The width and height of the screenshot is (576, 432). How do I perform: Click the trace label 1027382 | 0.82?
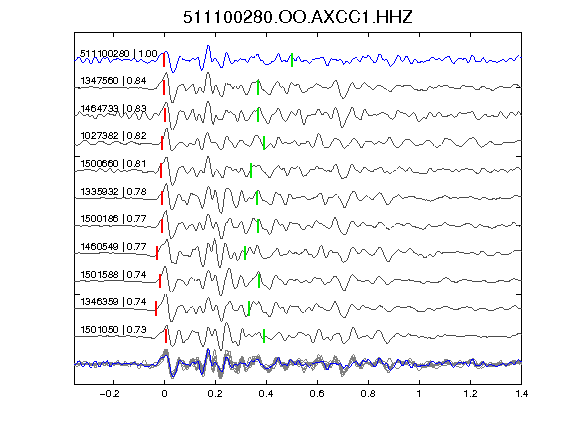click(x=114, y=136)
